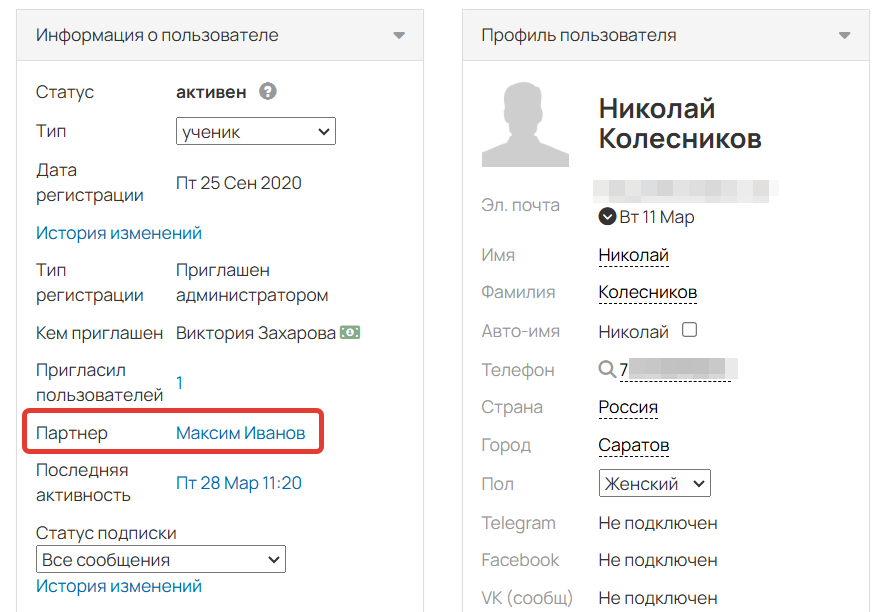This screenshot has height=612, width=890.
Task: Click the Информация о пользователе header title
Action: click(157, 35)
